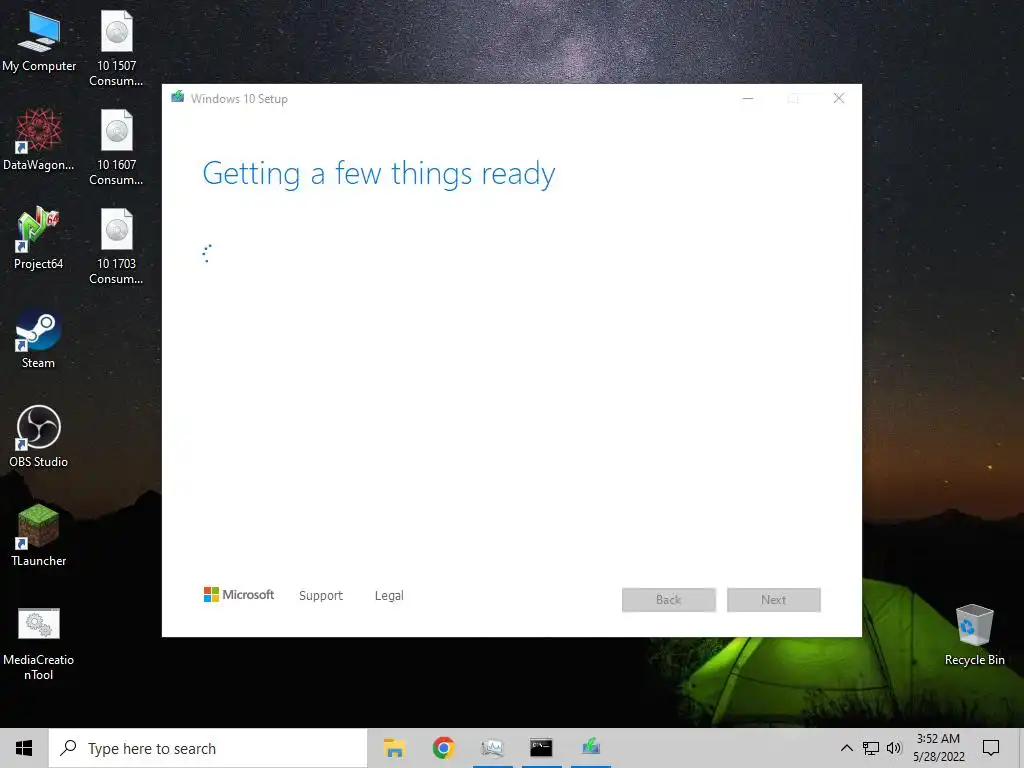Screen dimensions: 1024x768
Task: Click the Windows 10 Setup title icon
Action: (178, 97)
